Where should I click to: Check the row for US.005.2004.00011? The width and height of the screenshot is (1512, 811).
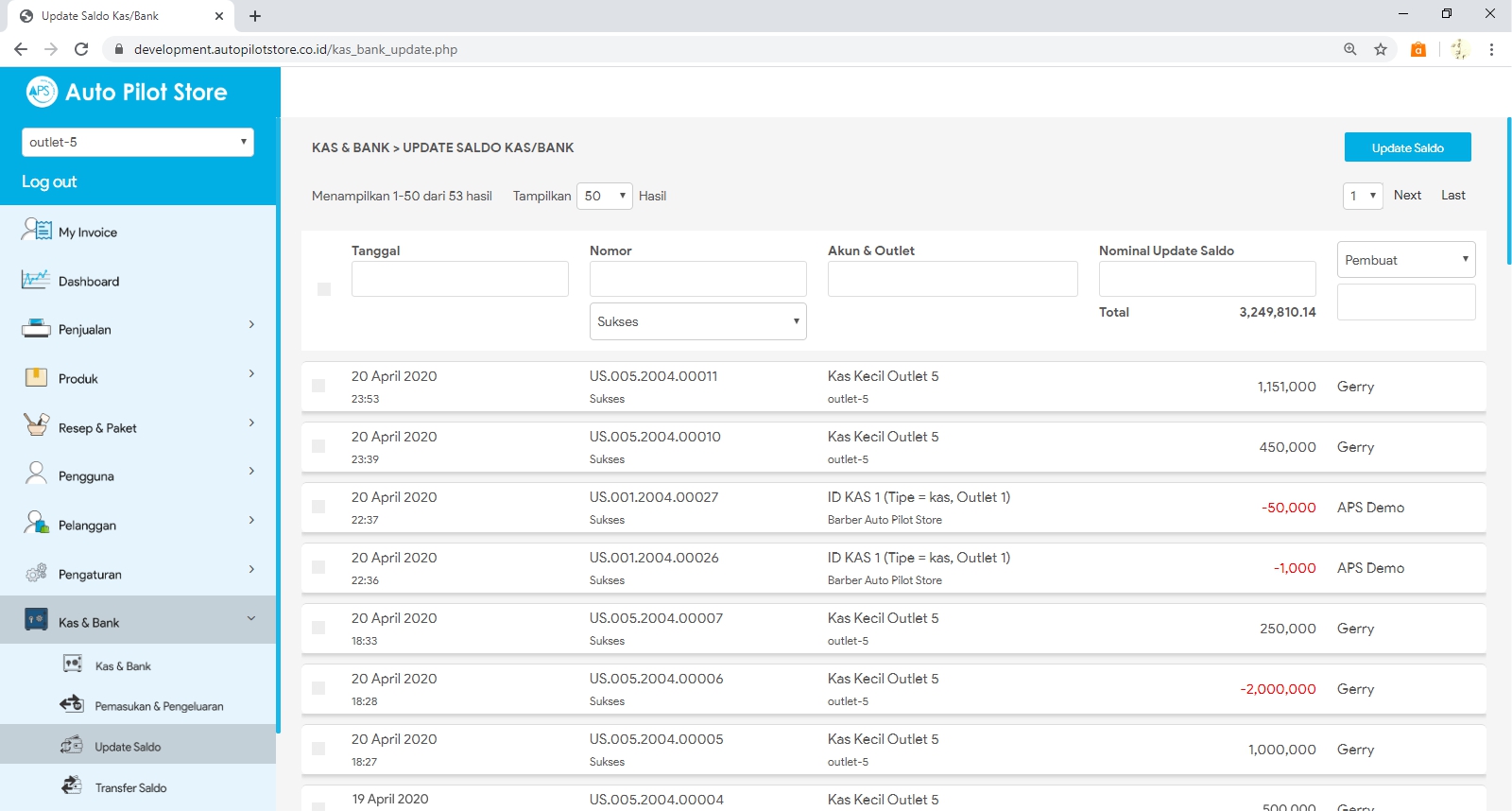[318, 386]
